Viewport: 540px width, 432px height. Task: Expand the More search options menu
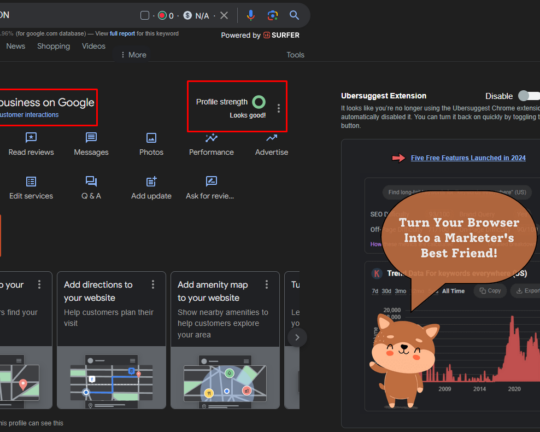pos(133,55)
